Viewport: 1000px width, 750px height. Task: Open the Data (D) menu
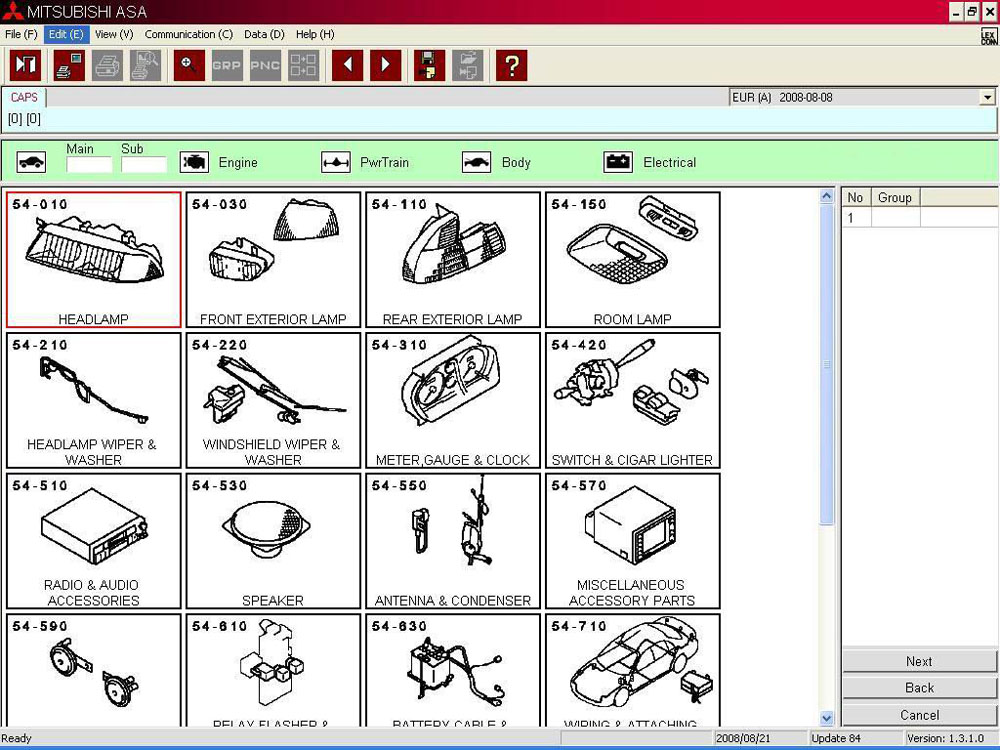click(x=264, y=34)
